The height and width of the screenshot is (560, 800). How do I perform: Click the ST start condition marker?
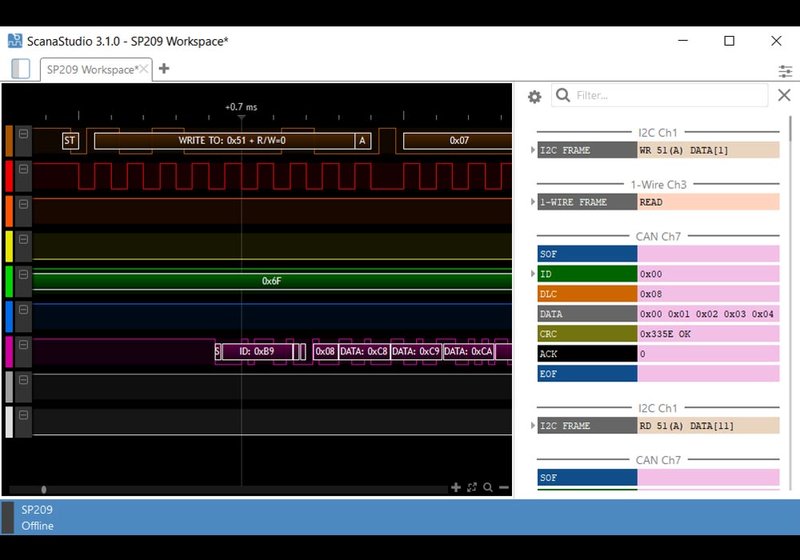[x=70, y=141]
